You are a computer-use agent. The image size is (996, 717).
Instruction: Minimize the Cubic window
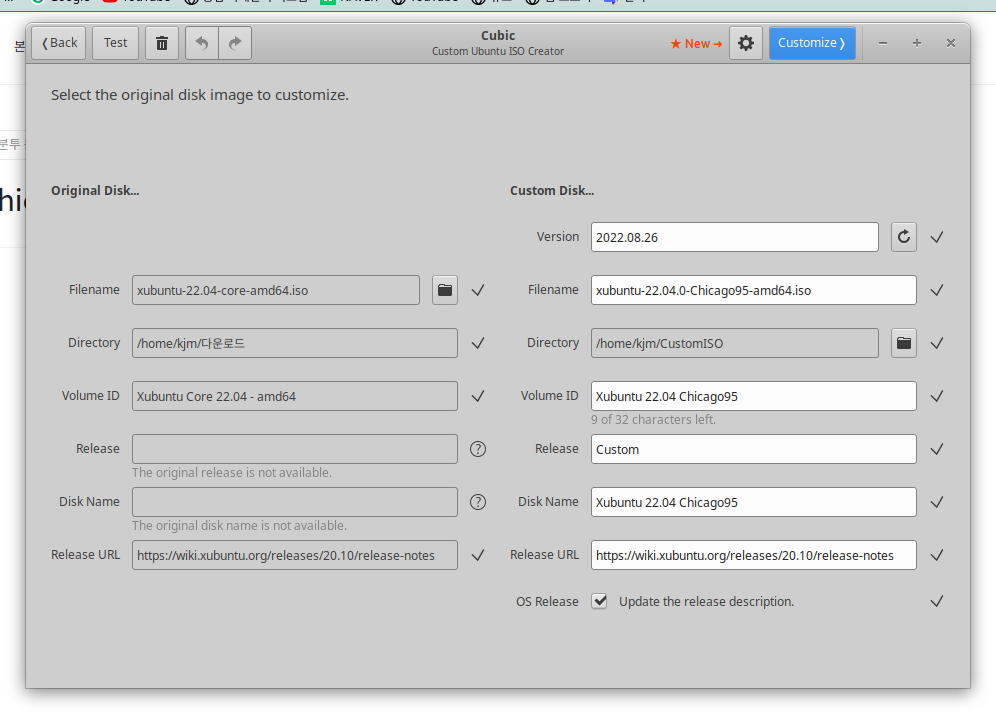(x=883, y=43)
